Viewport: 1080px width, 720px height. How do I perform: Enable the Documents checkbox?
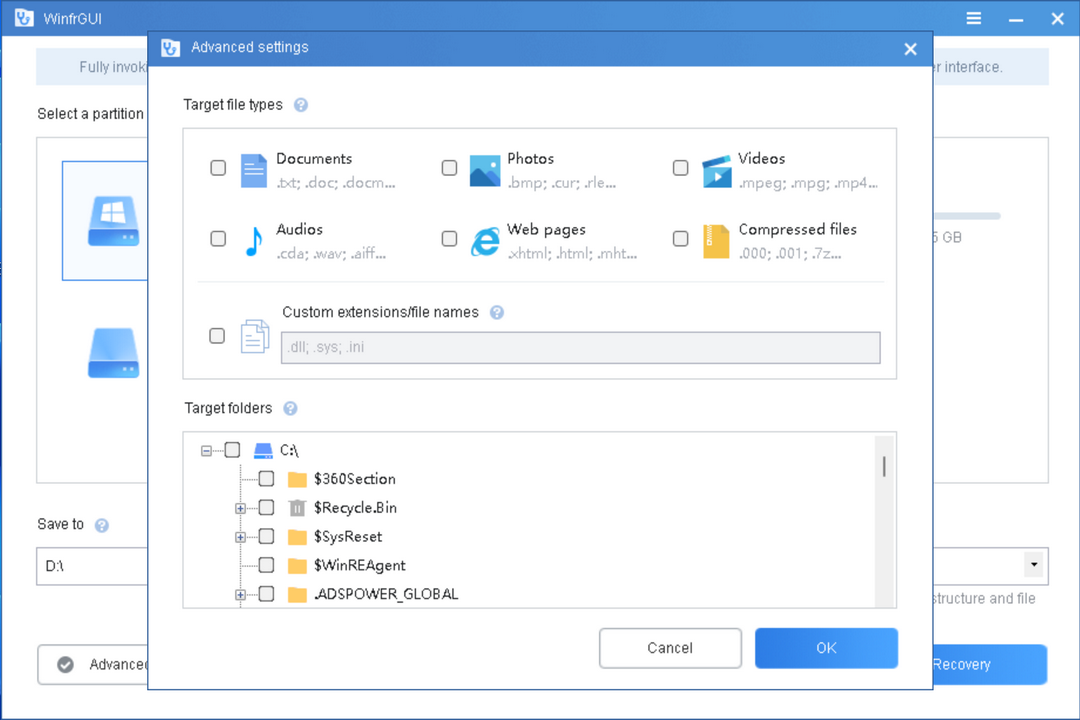pyautogui.click(x=218, y=168)
